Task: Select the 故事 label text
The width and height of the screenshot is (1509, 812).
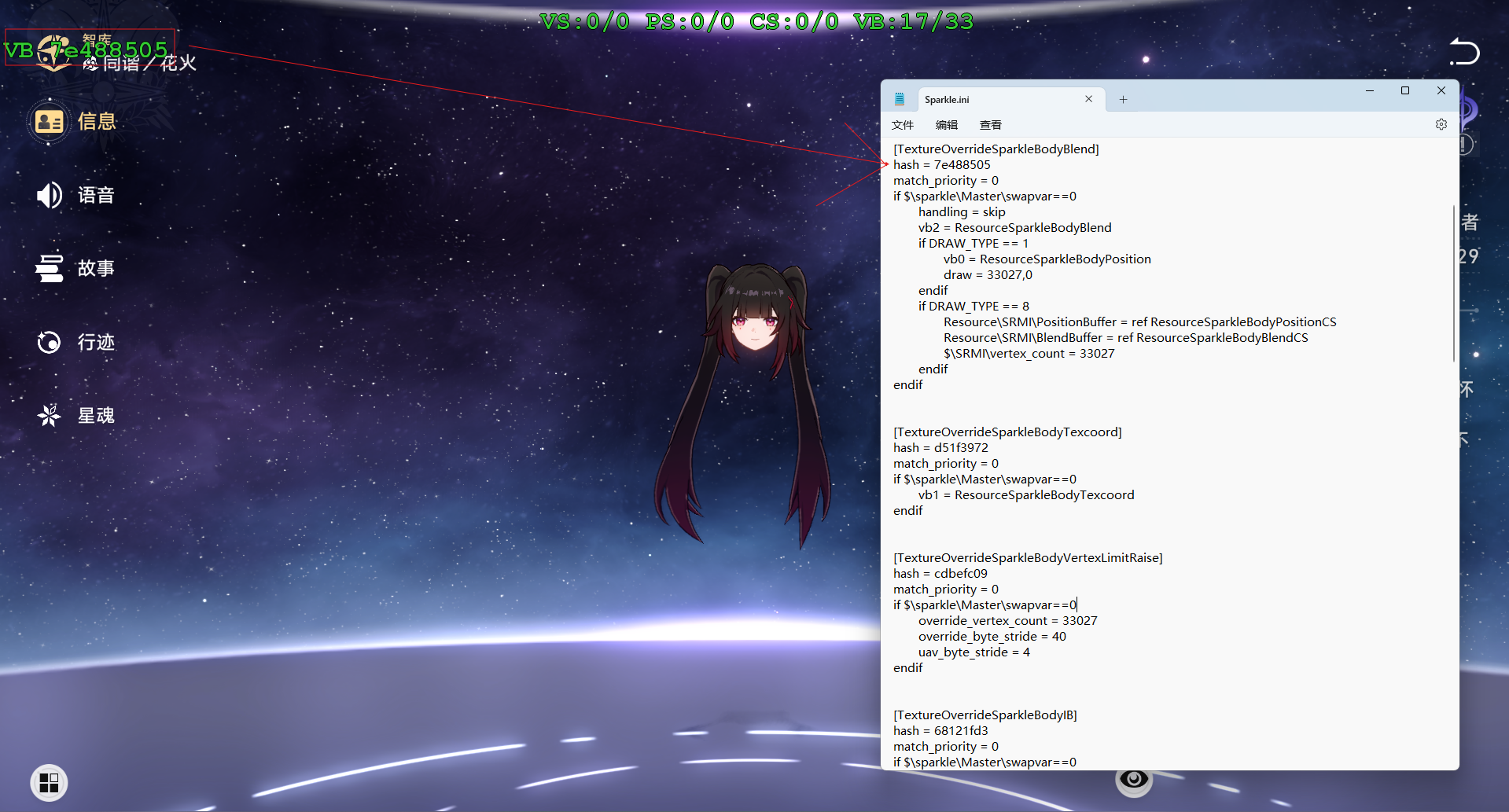Action: [x=96, y=268]
